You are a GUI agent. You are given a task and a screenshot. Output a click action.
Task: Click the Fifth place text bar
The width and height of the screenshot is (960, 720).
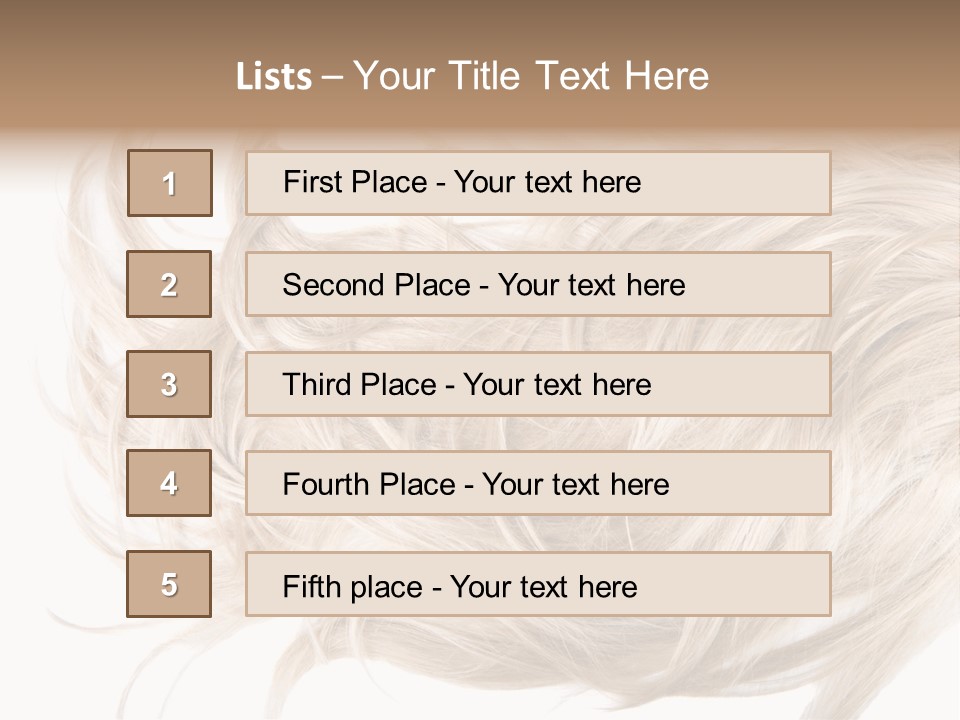point(538,584)
